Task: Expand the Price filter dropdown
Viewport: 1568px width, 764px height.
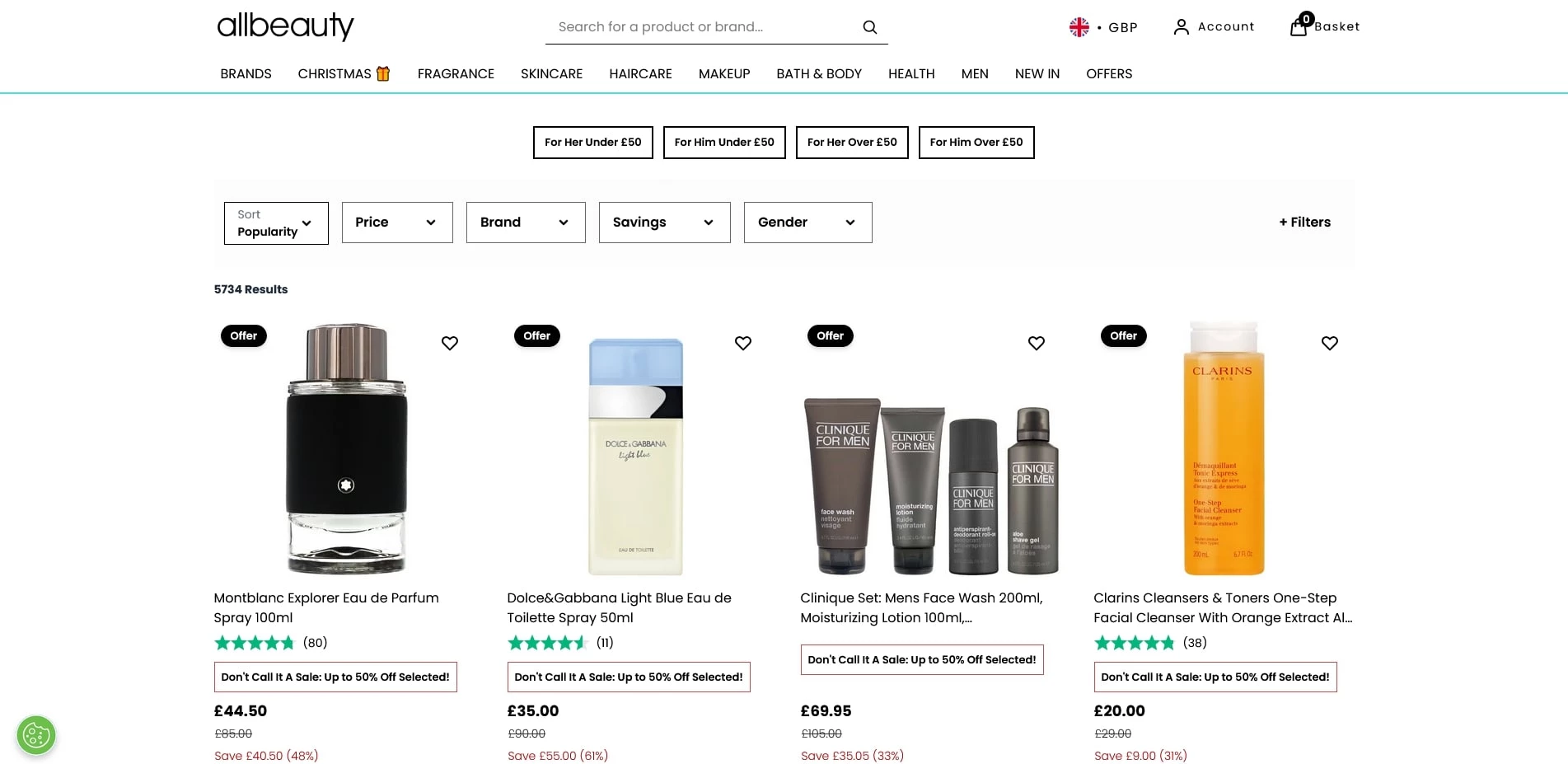Action: tap(397, 223)
